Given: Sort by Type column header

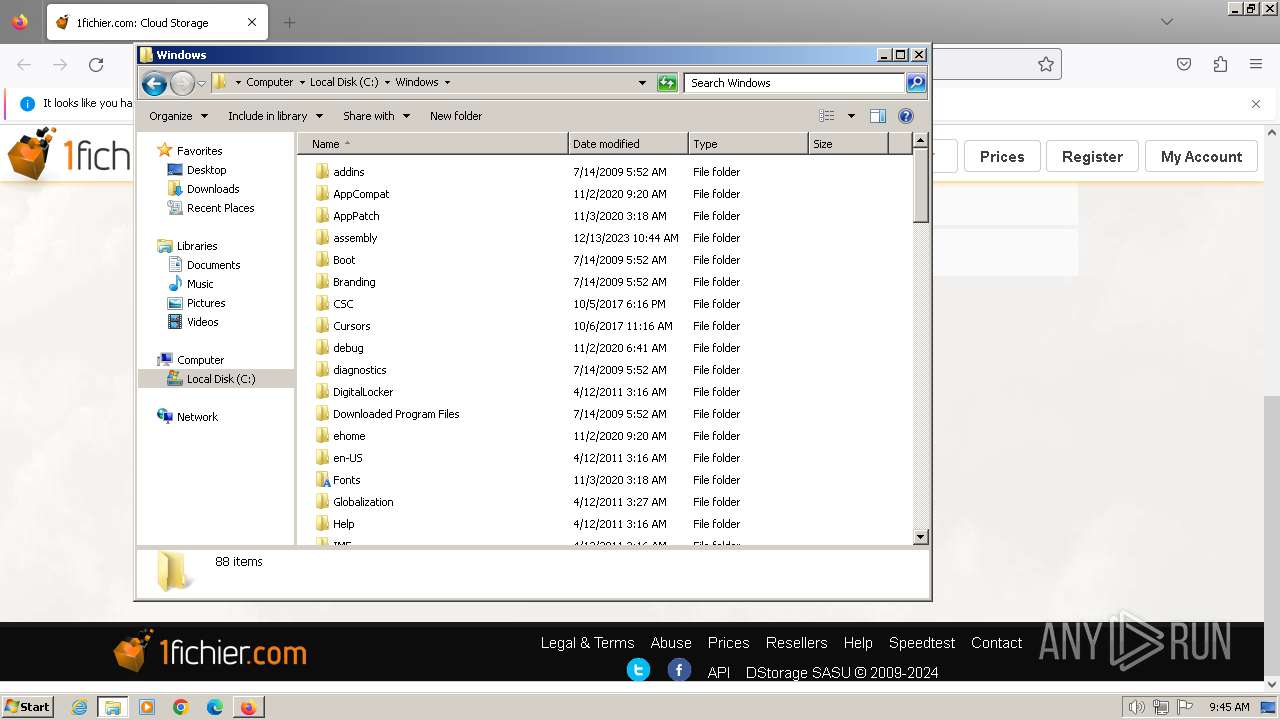Looking at the screenshot, I should coord(748,144).
